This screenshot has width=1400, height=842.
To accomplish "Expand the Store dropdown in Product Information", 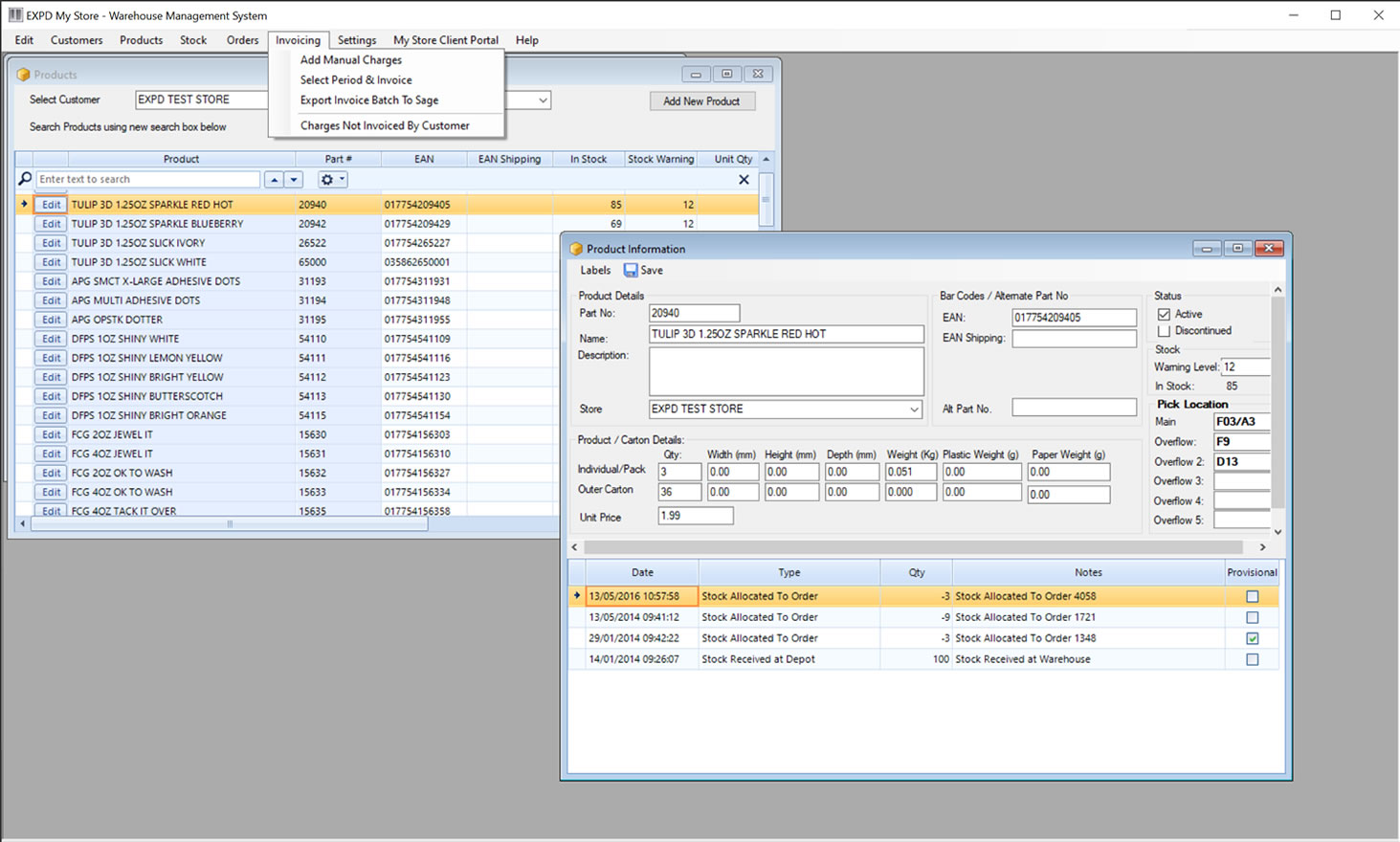I will click(x=914, y=410).
